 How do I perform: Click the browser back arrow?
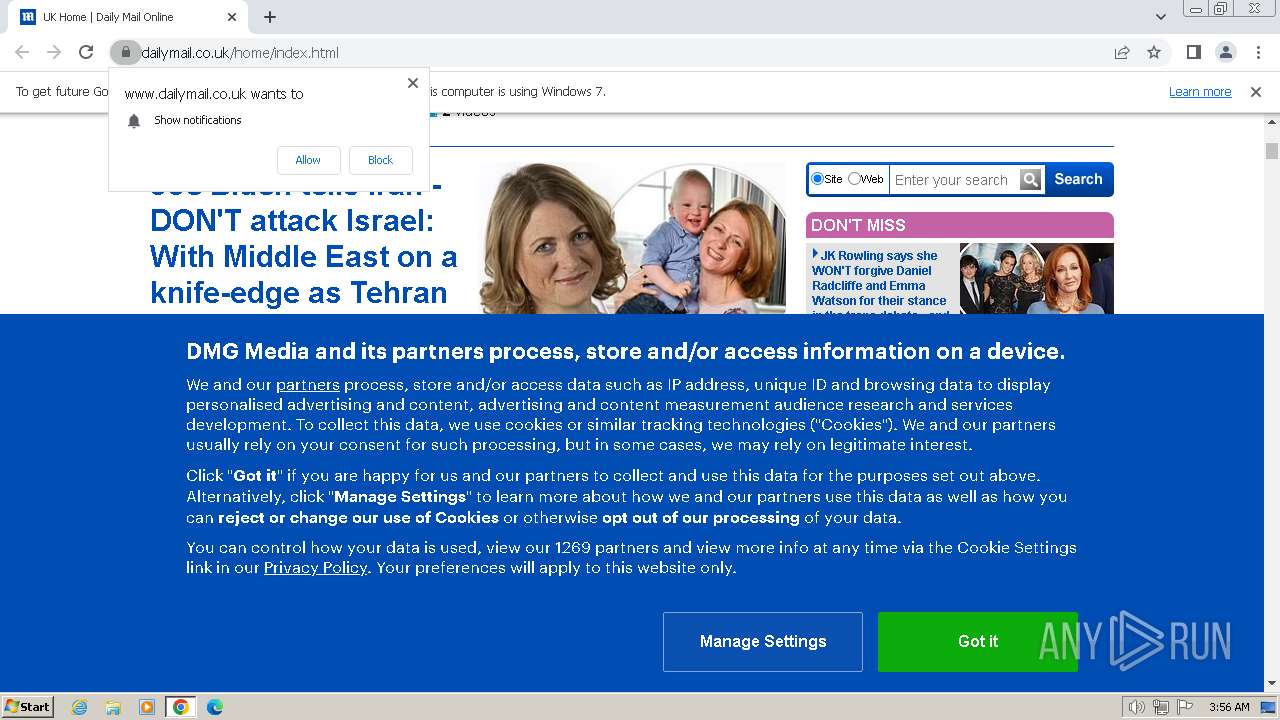22,52
